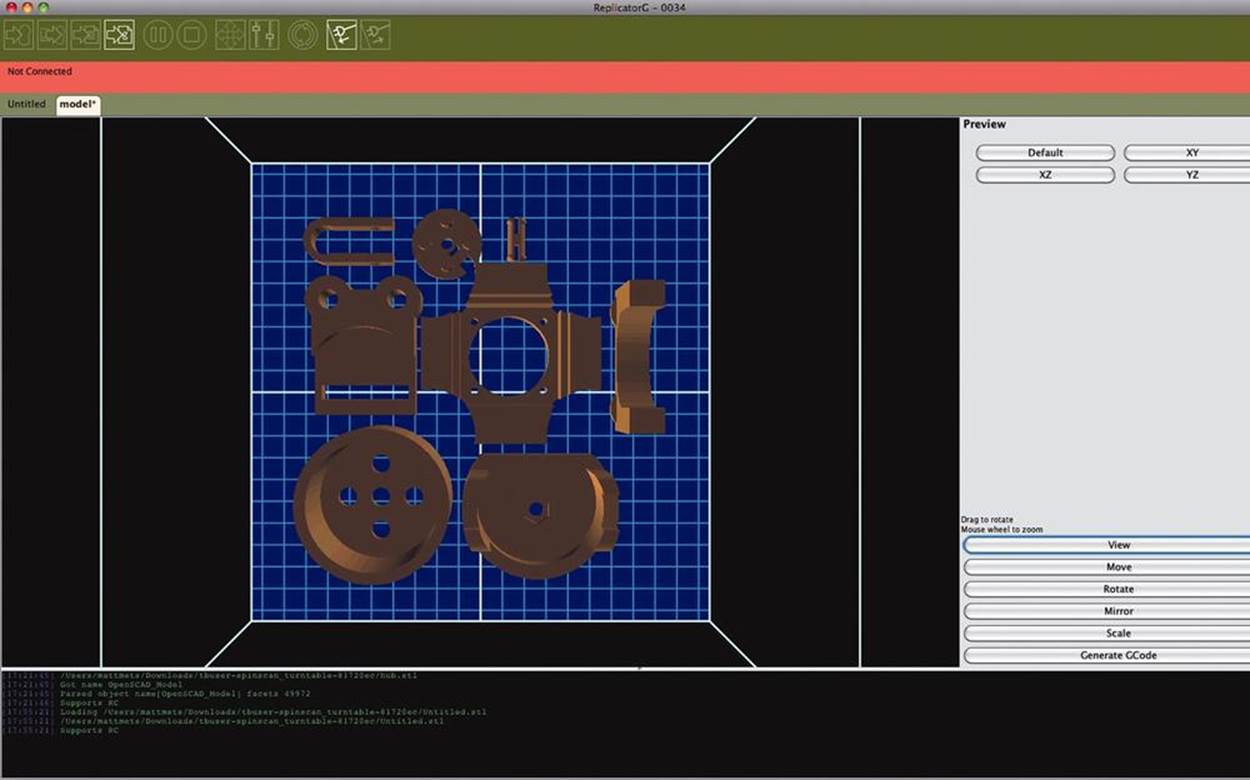The image size is (1250, 780).
Task: Click the 'Drag to rotate' hint text
Action: [x=987, y=520]
